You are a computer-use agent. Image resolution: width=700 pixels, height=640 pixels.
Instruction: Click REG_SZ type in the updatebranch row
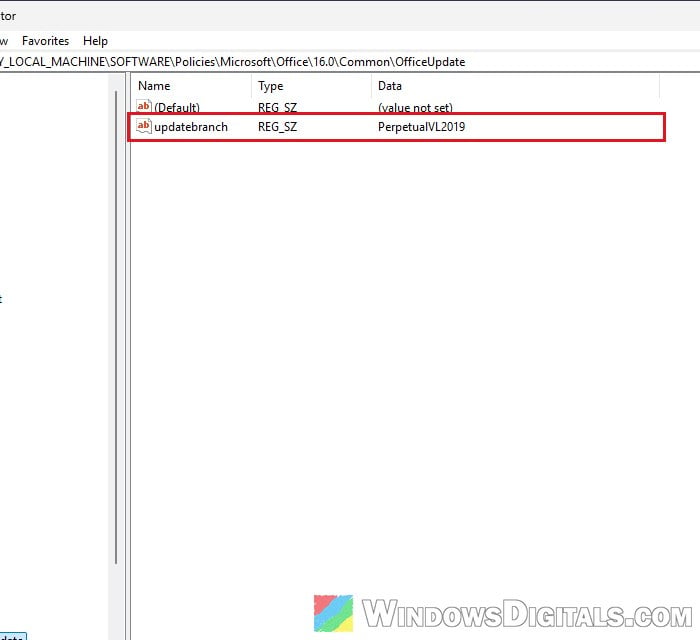tap(277, 127)
